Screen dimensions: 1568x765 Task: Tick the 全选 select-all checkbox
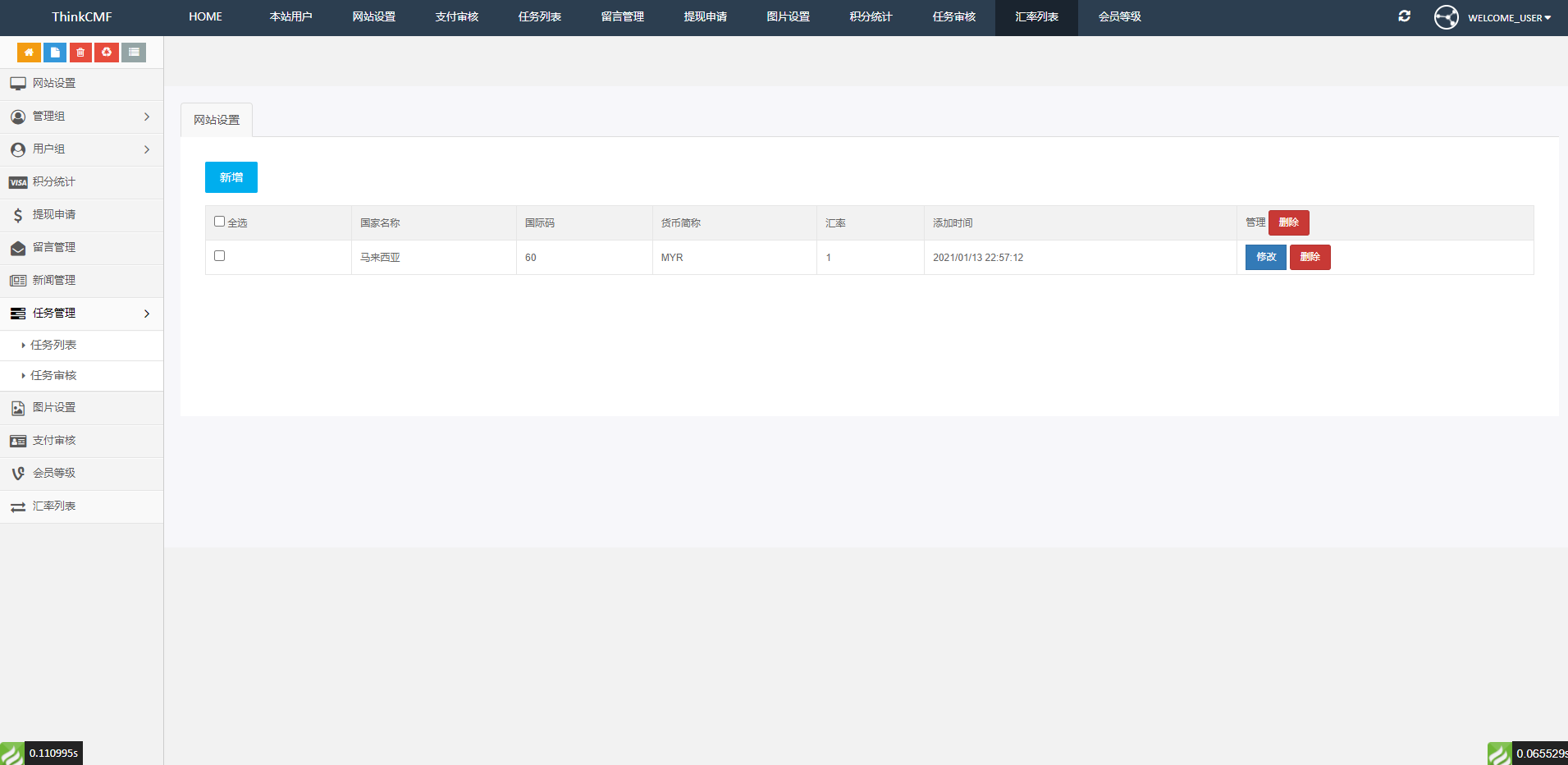(219, 222)
